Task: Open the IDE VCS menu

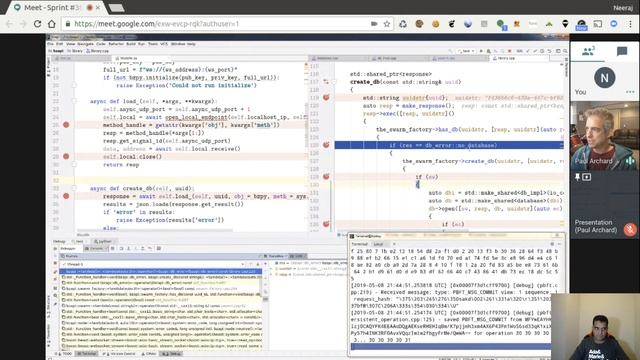Action: [164, 44]
